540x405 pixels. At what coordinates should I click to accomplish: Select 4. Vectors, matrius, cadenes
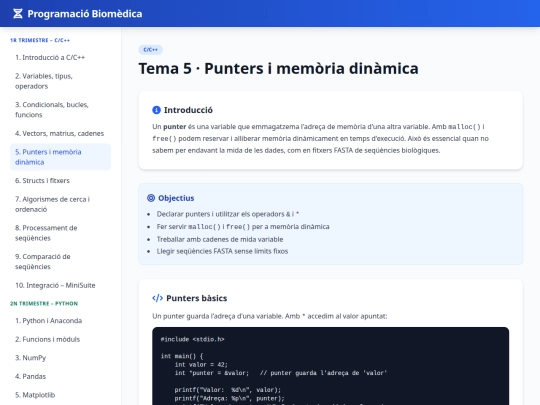61,133
